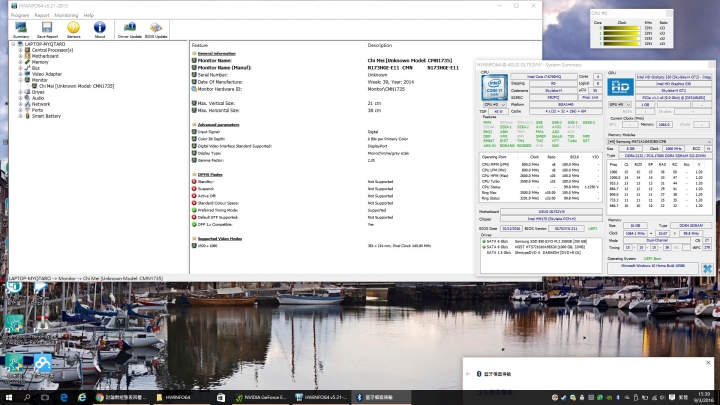Open the GPU #0 selector dropdown

(619, 105)
